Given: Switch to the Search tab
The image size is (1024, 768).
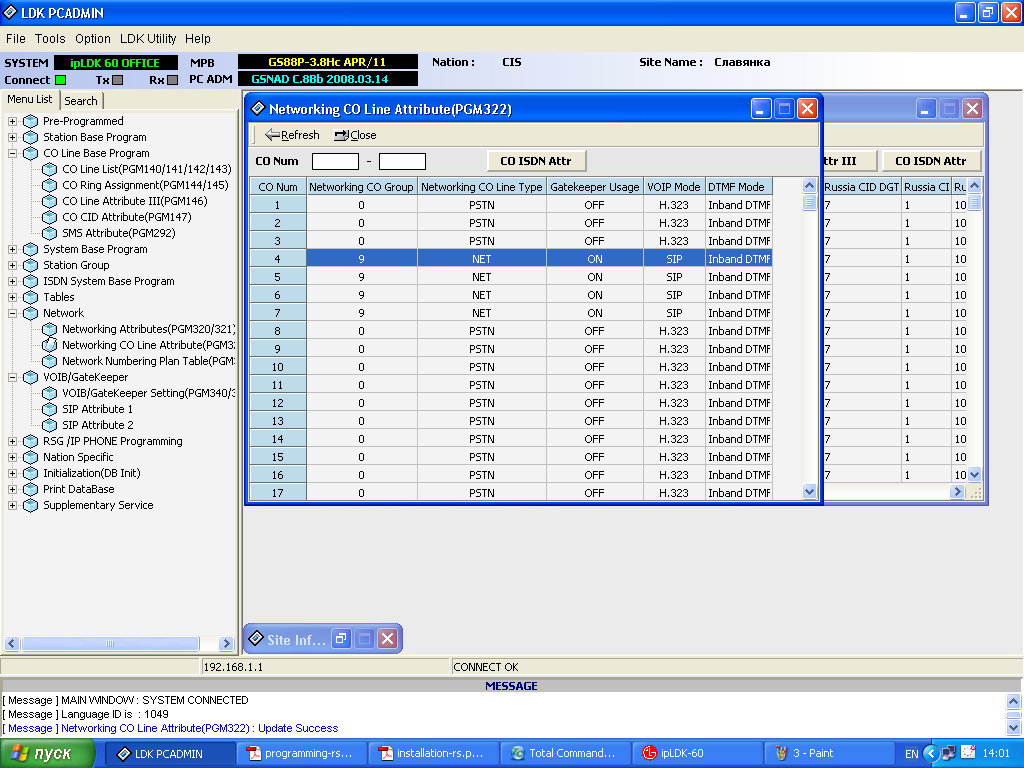Looking at the screenshot, I should pyautogui.click(x=81, y=101).
